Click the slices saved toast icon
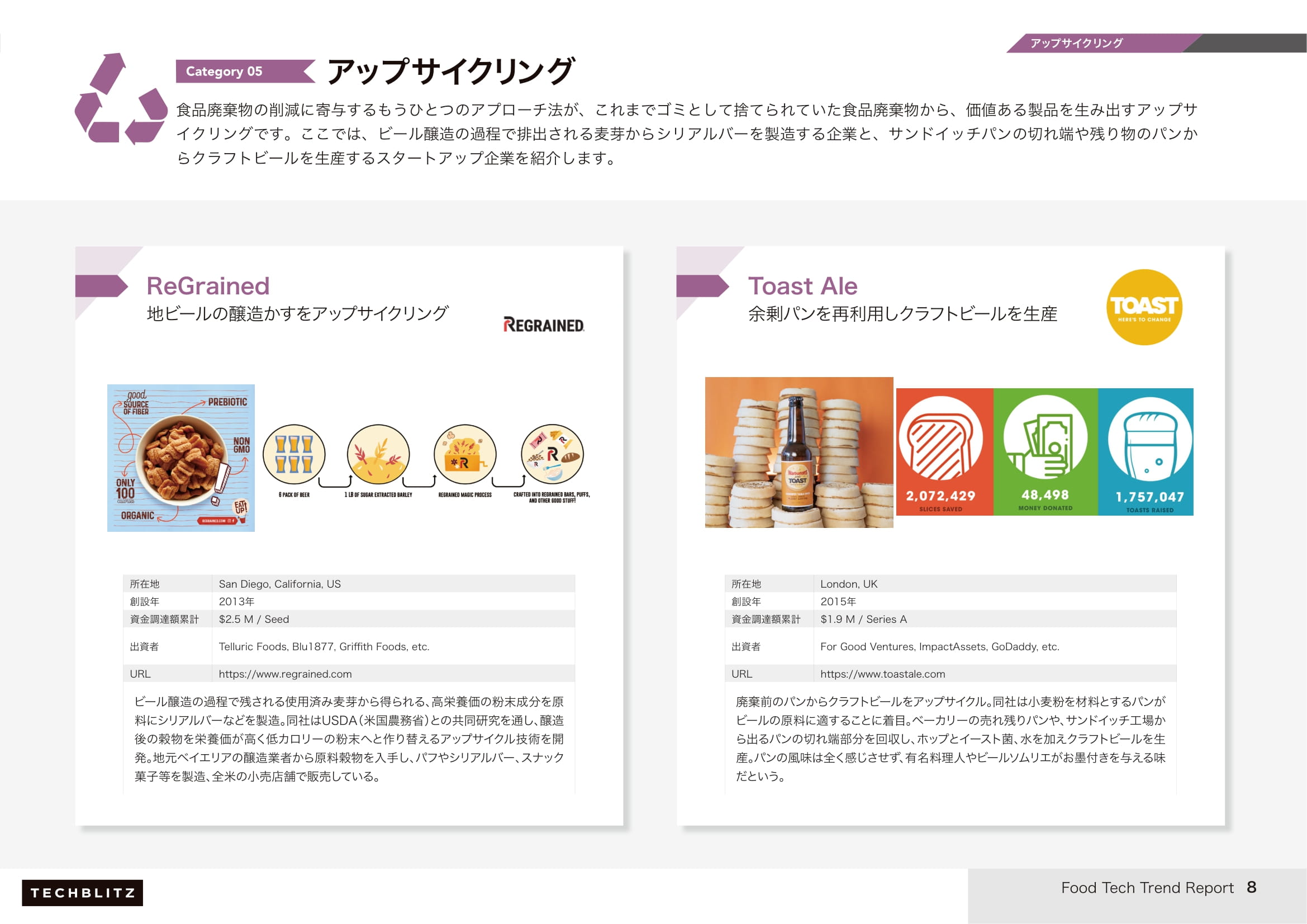This screenshot has width=1307, height=924. click(940, 438)
